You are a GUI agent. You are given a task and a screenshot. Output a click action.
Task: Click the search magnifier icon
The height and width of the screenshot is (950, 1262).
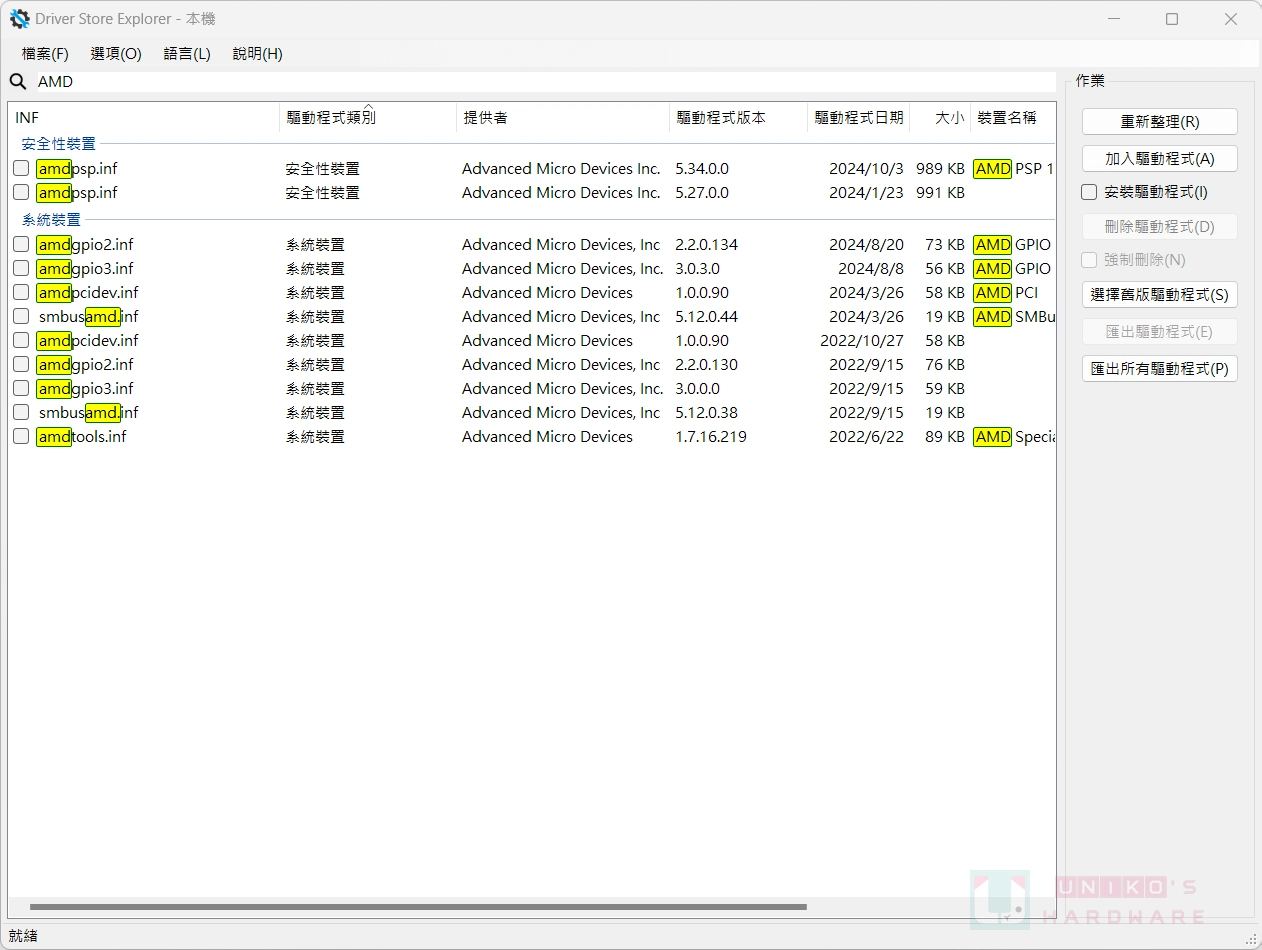point(18,82)
